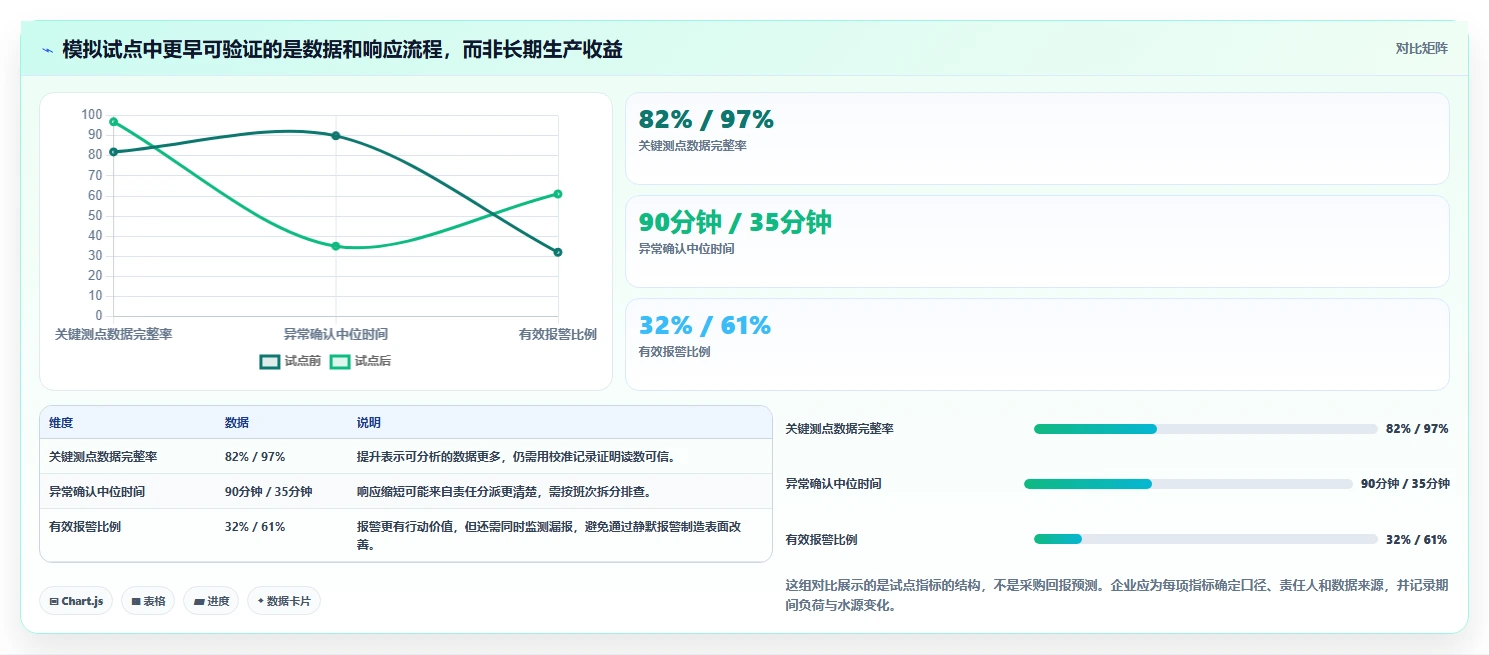Viewport: 1489px width, 655px height.
Task: Click the progress value 90分钟 / 35分钟
Action: click(1405, 484)
